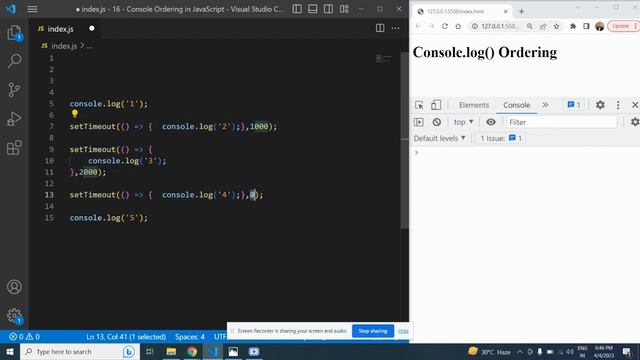640x360 pixels.
Task: Create live expression with eye icon
Action: pyautogui.click(x=491, y=122)
